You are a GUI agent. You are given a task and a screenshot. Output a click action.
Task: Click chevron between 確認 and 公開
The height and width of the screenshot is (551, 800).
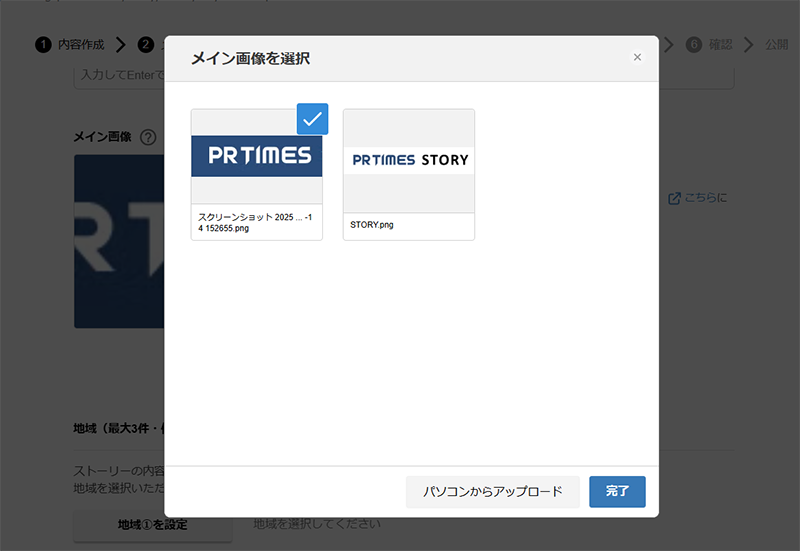(x=748, y=45)
